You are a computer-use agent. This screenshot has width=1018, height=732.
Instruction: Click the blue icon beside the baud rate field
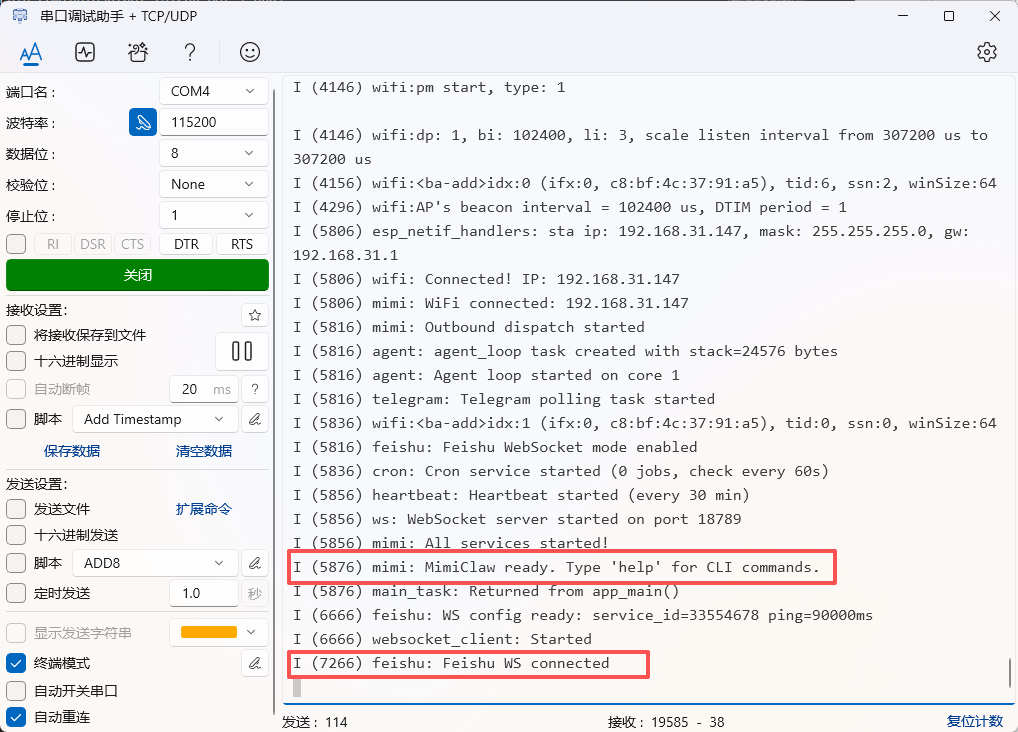[x=143, y=122]
